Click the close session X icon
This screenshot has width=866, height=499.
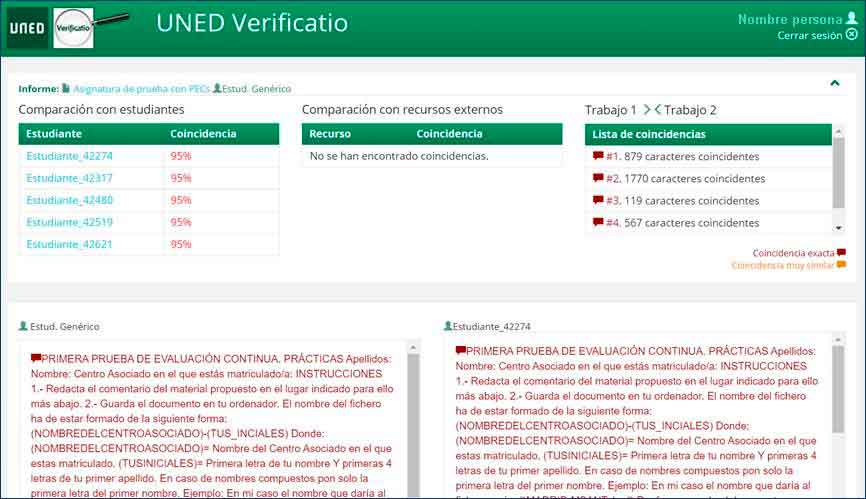(852, 35)
